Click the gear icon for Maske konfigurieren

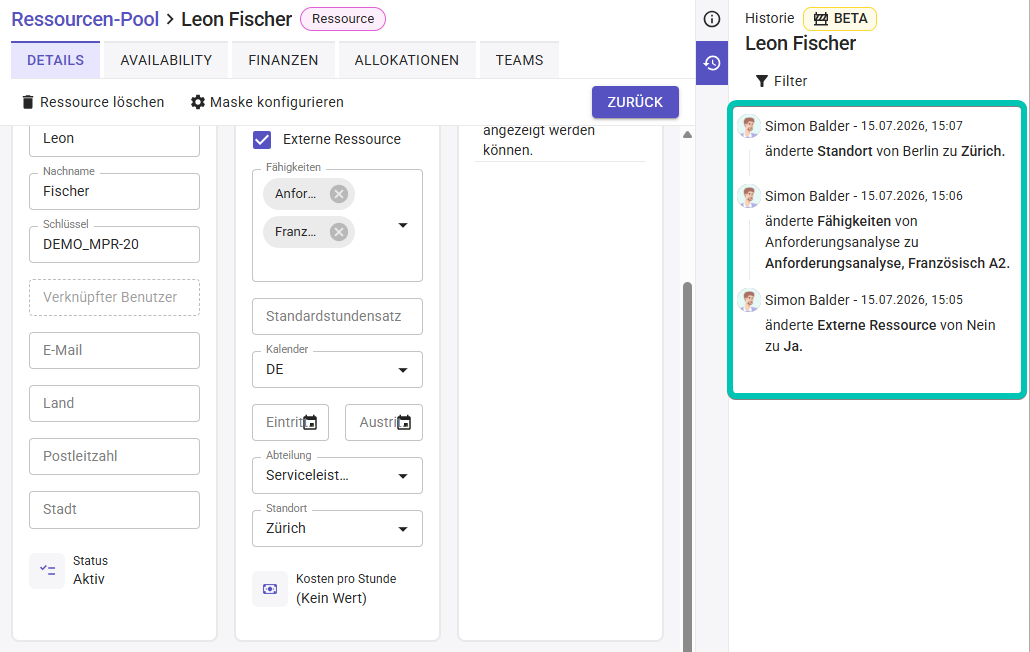pyautogui.click(x=198, y=102)
